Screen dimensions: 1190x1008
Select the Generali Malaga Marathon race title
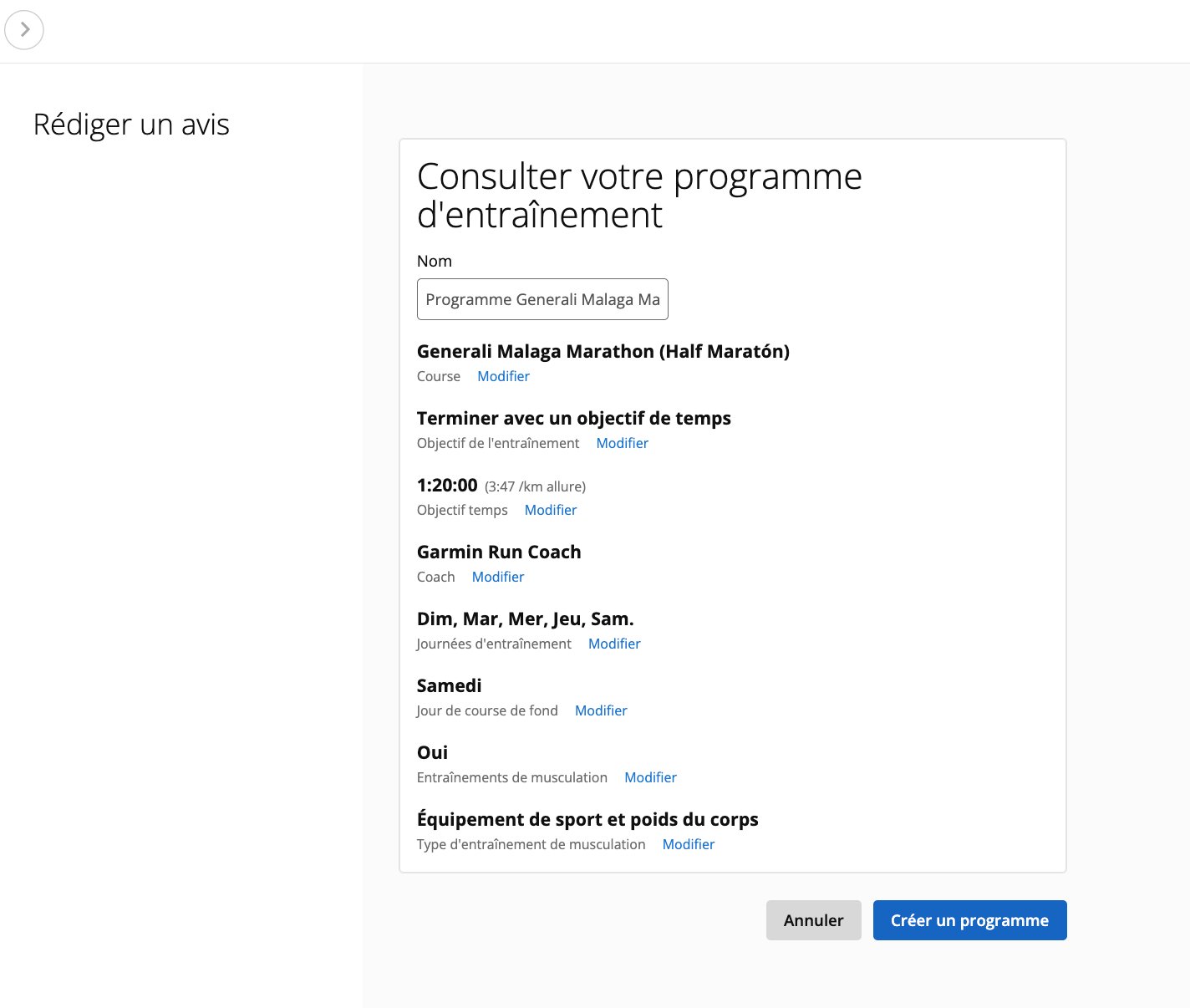click(603, 351)
